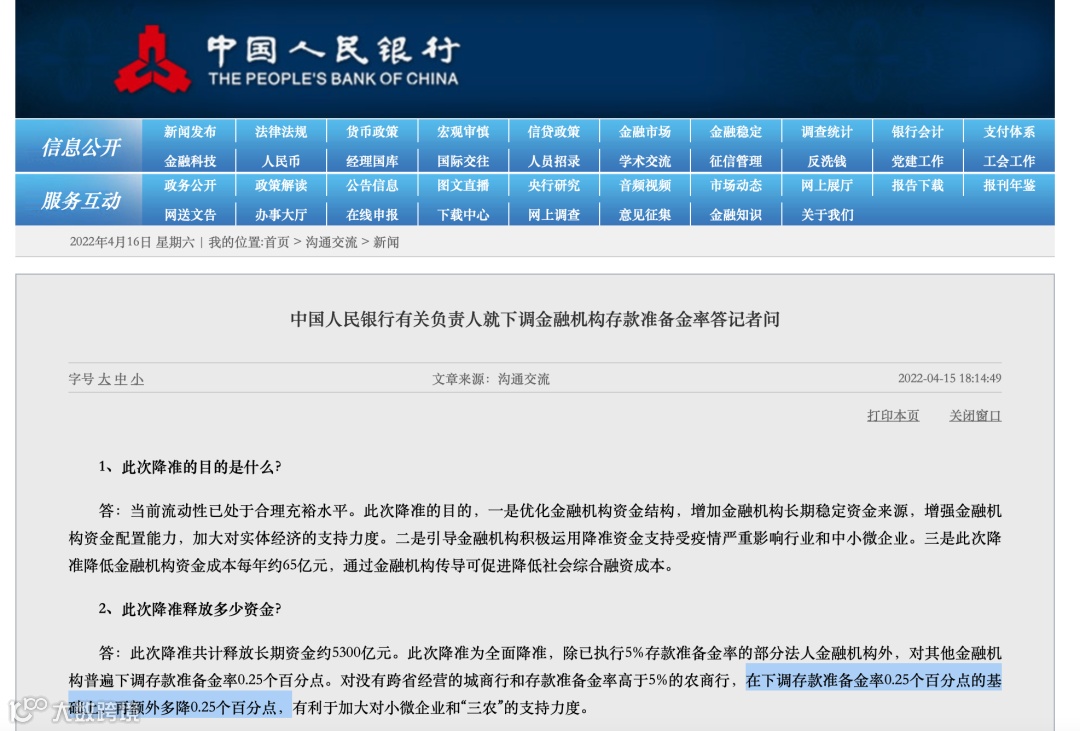1080x731 pixels.
Task: Open 政务公开 under 服务互动
Action: coord(190,185)
